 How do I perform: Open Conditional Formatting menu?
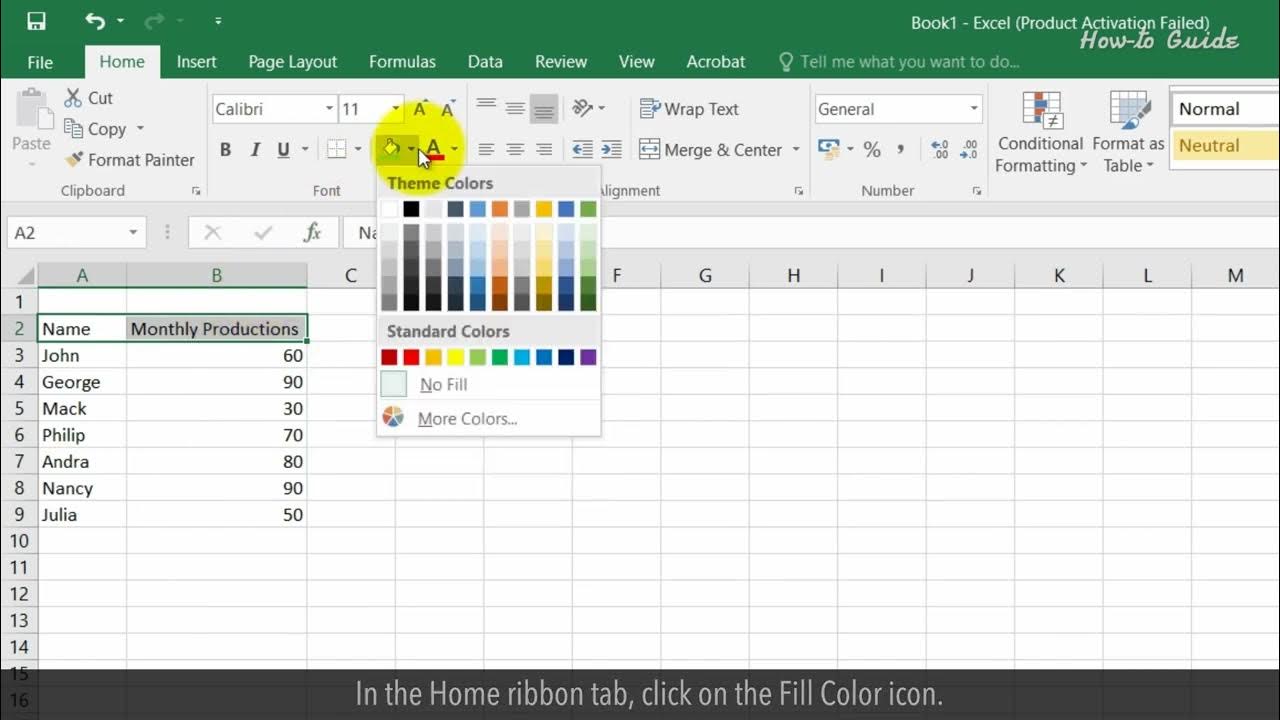pos(1041,132)
